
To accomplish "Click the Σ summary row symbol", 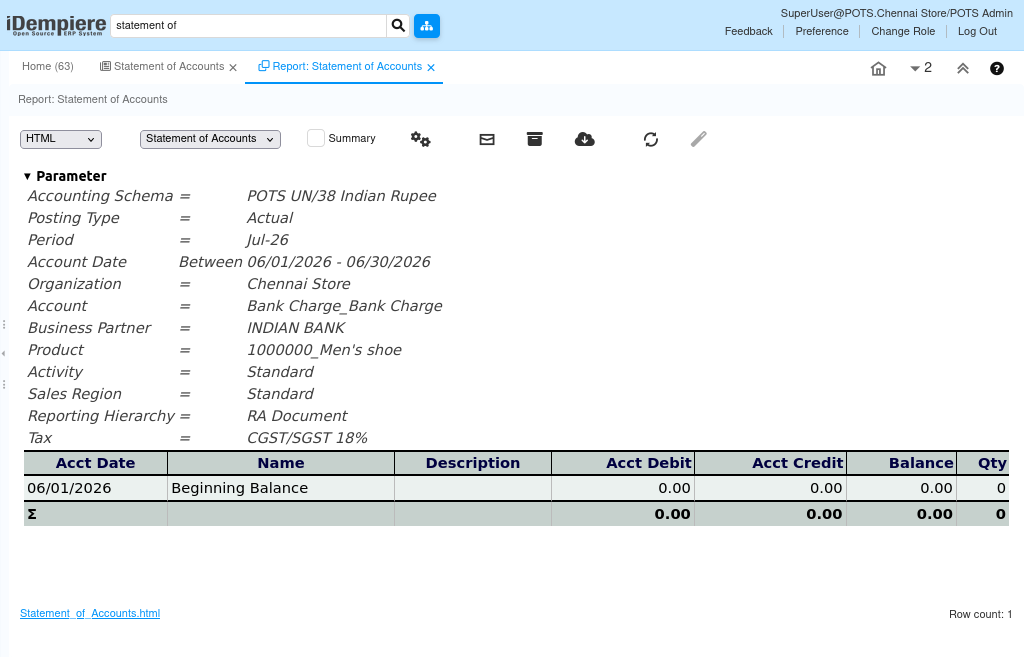I will (x=31, y=515).
